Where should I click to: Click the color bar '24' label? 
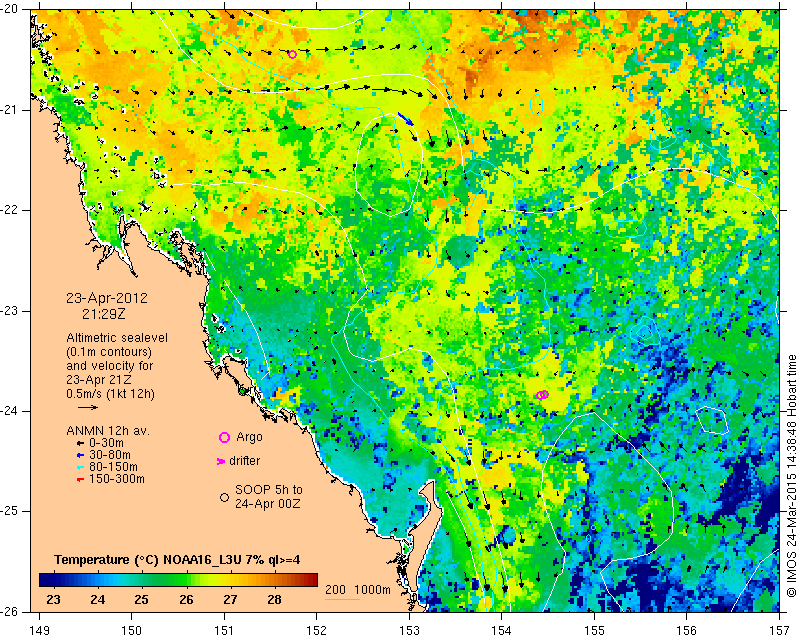pyautogui.click(x=97, y=600)
